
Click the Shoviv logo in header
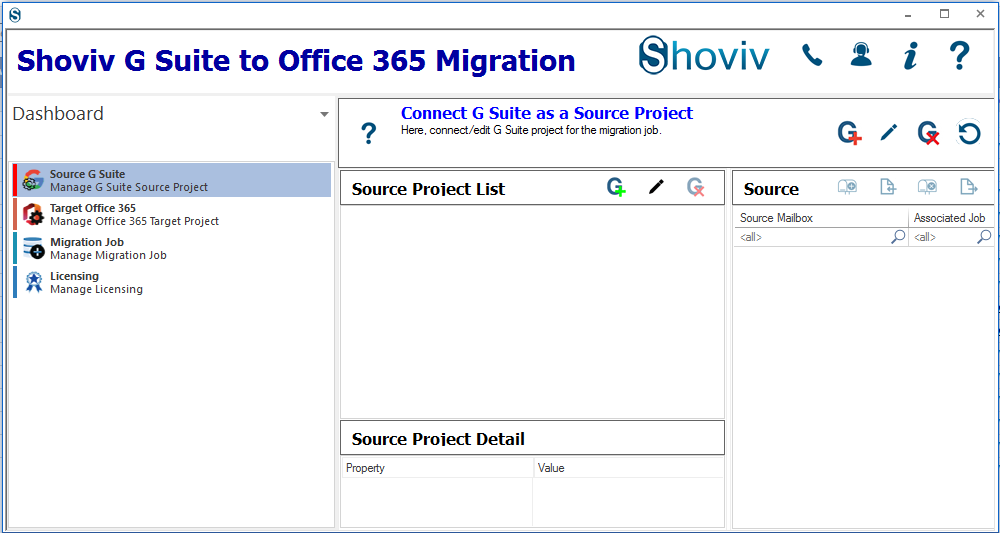[x=703, y=55]
